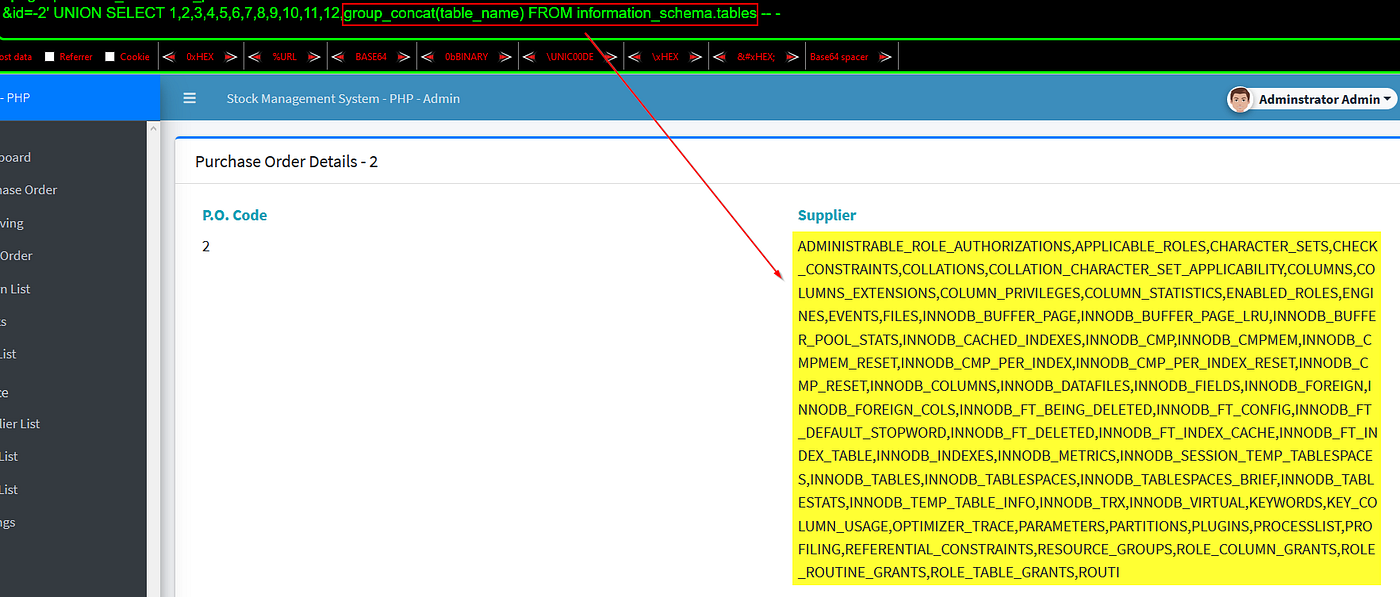Click the Supplier label
This screenshot has height=597, width=1400.
point(827,215)
